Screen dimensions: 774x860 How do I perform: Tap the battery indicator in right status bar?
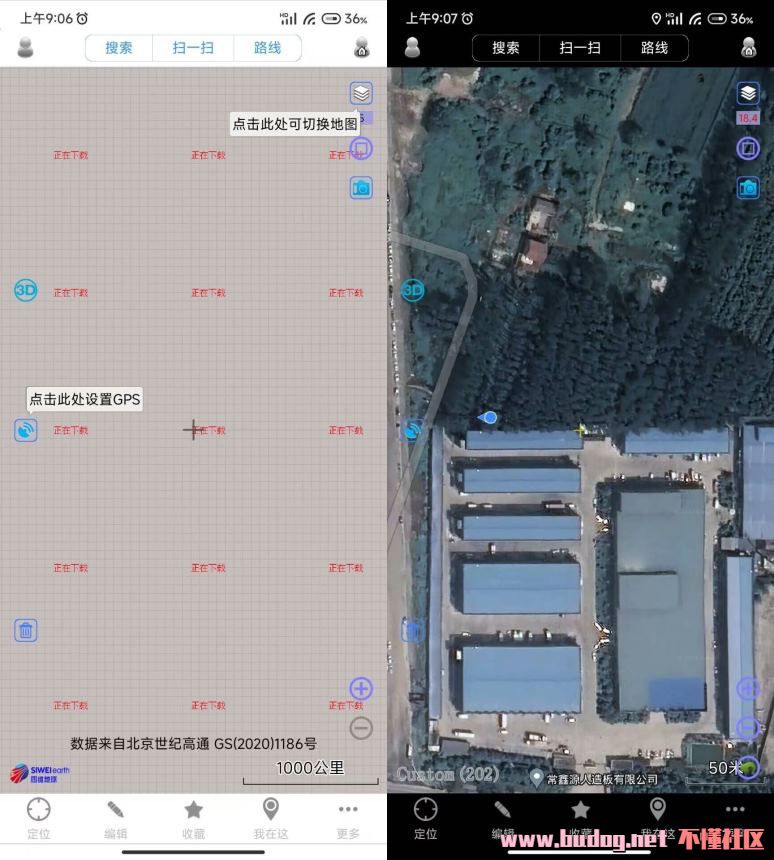pos(717,19)
